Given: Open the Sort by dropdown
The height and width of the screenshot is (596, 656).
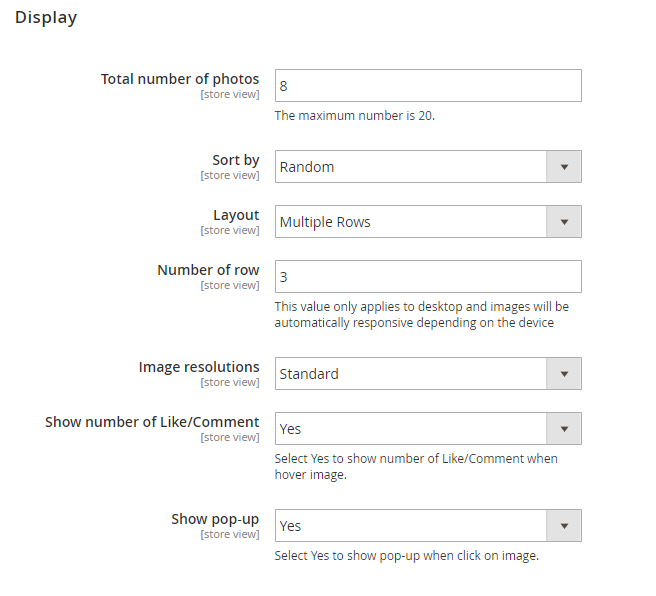Looking at the screenshot, I should pos(411,167).
